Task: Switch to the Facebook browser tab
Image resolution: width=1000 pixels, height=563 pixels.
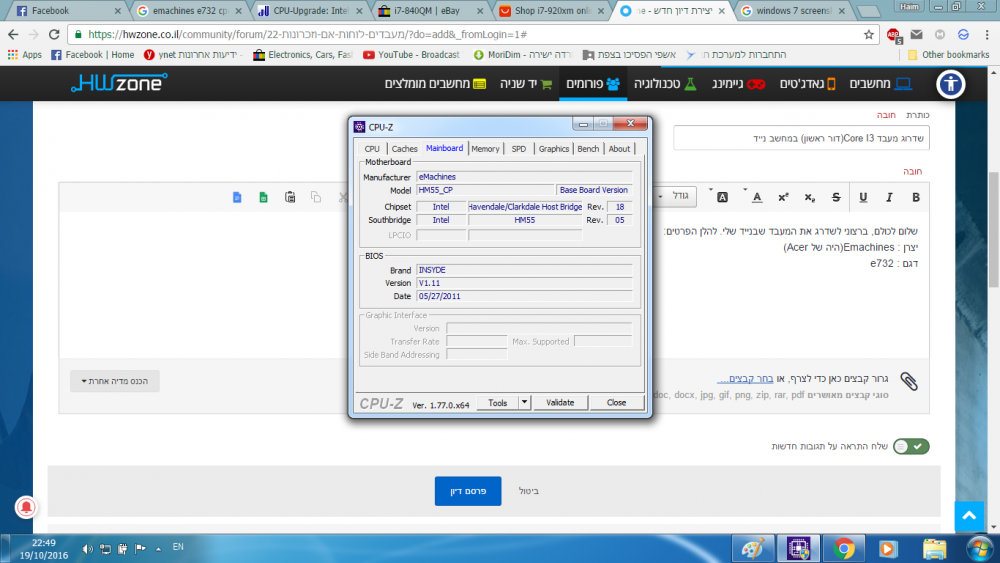Action: point(67,11)
